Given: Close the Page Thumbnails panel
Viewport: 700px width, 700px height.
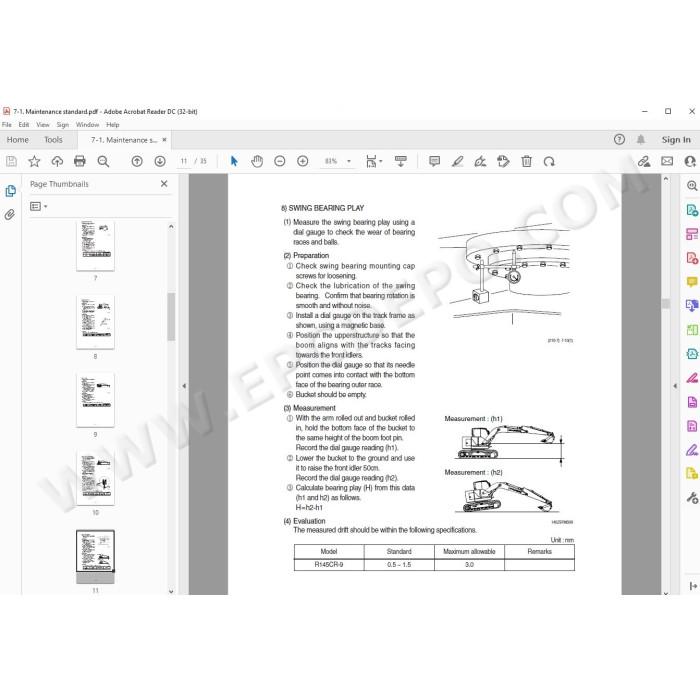Looking at the screenshot, I should pyautogui.click(x=164, y=183).
